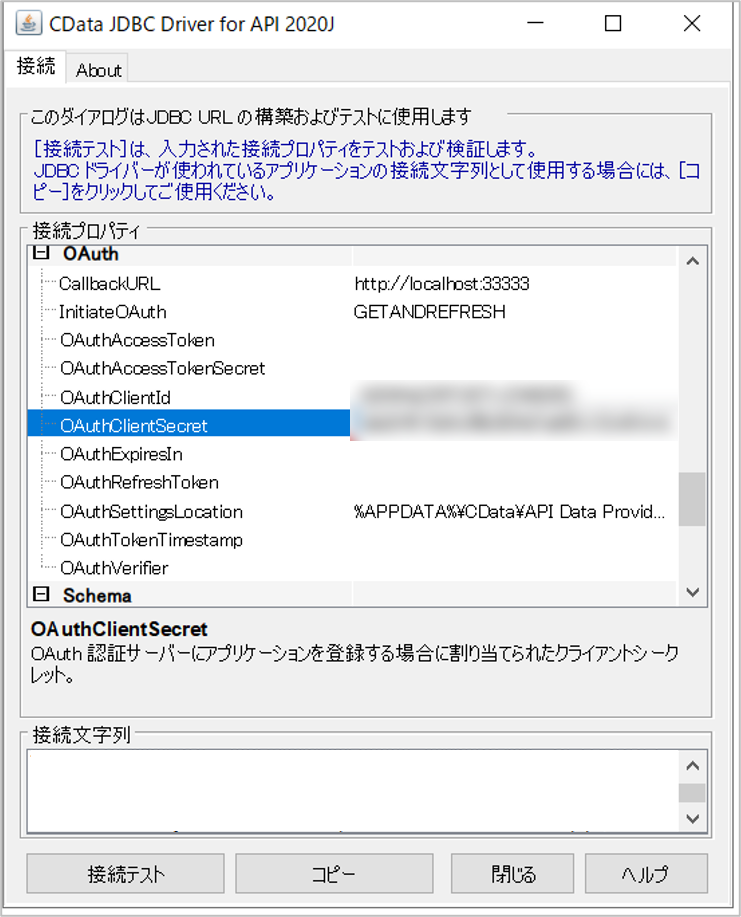
Task: Click the 閉じる button
Action: [x=512, y=874]
